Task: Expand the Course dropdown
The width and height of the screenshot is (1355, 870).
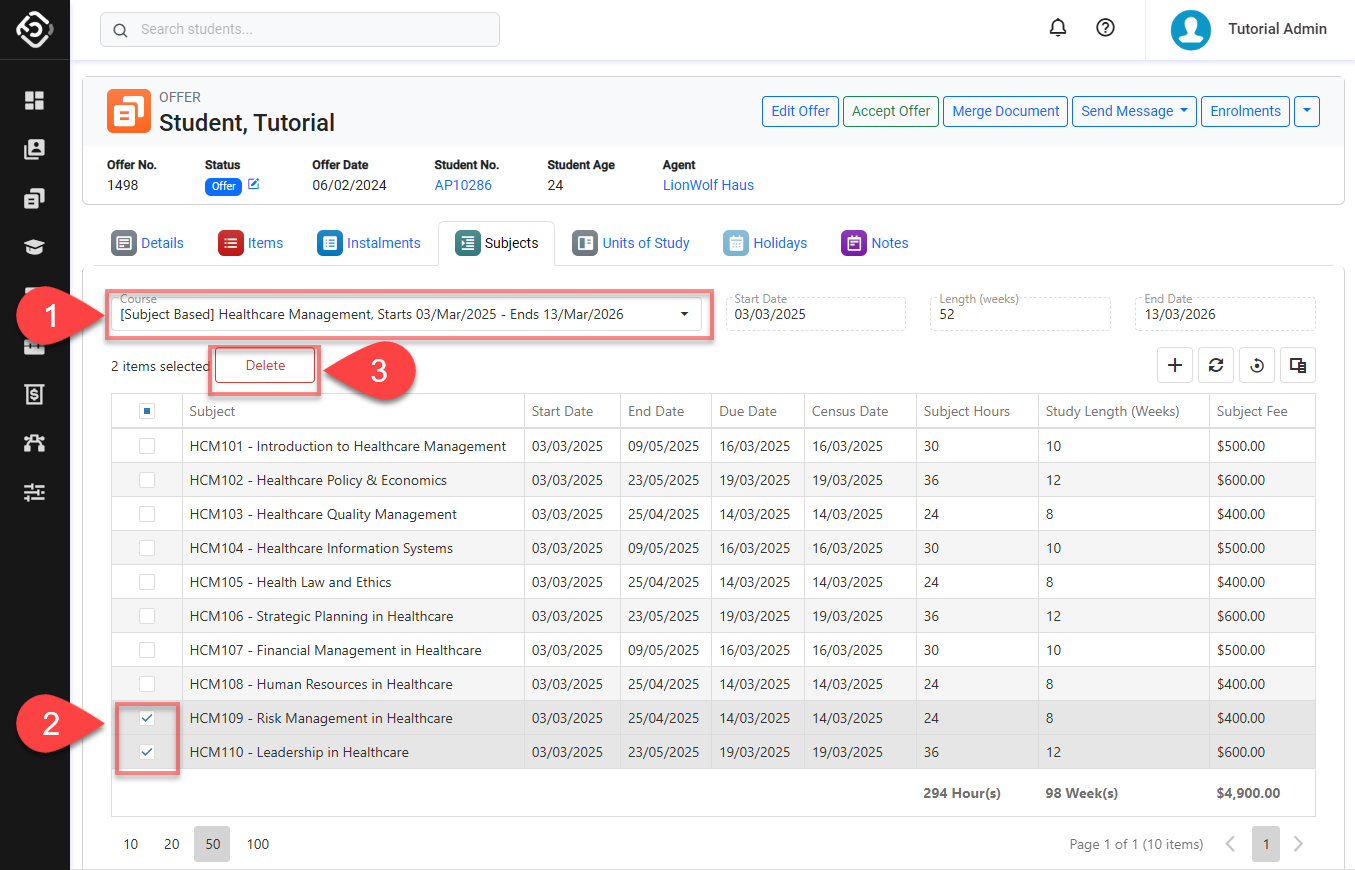Action: pos(684,315)
